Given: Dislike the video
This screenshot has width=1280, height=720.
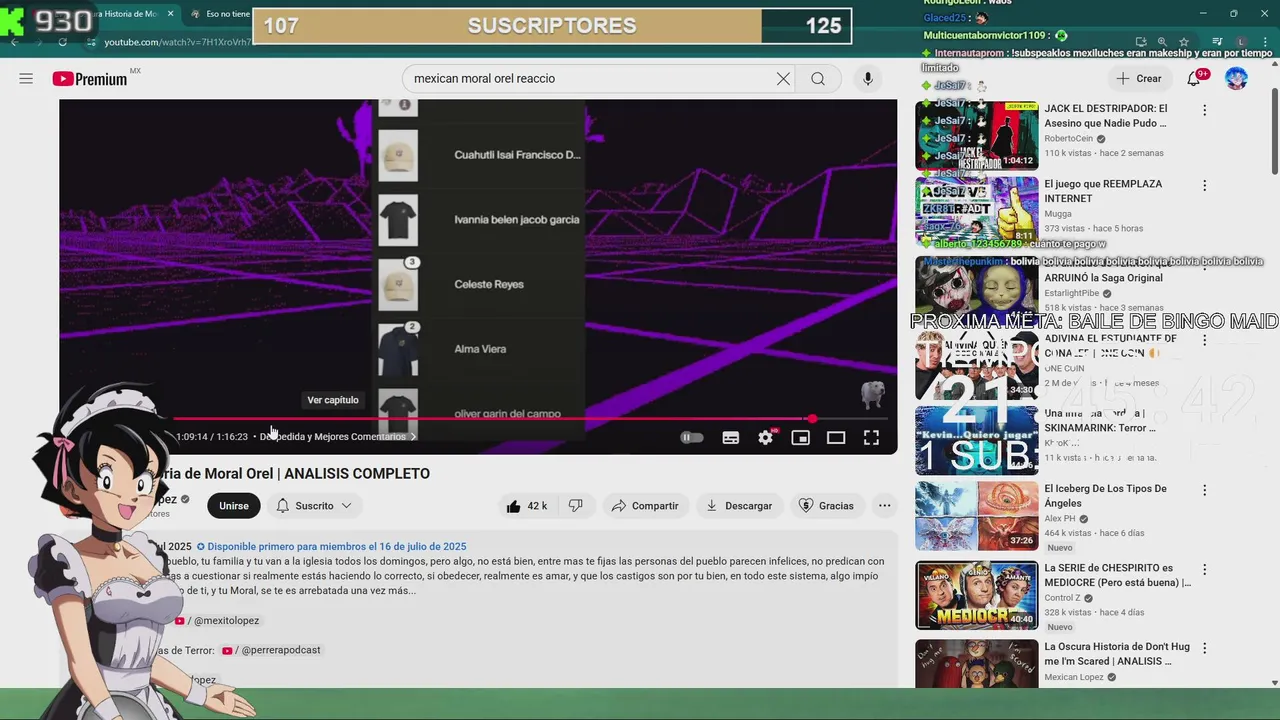Looking at the screenshot, I should coord(576,506).
